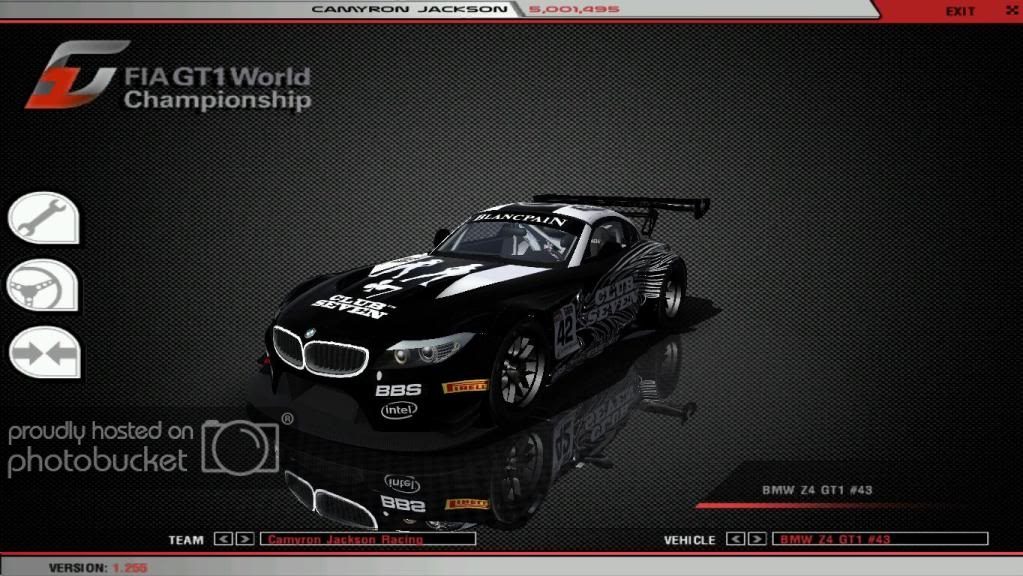
Task: Click the Camyron Jackson Racing team field
Action: (368, 539)
